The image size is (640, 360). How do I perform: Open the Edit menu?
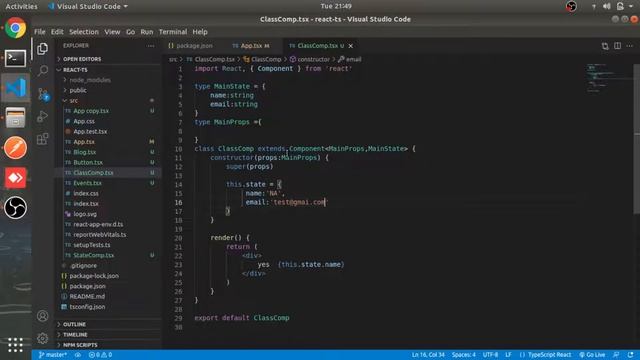[57, 32]
